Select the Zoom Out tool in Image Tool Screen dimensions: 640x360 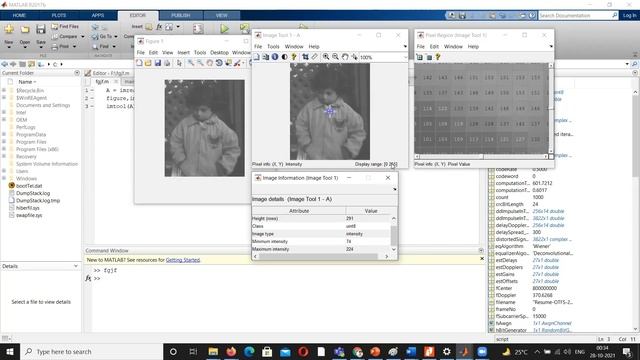(336, 57)
